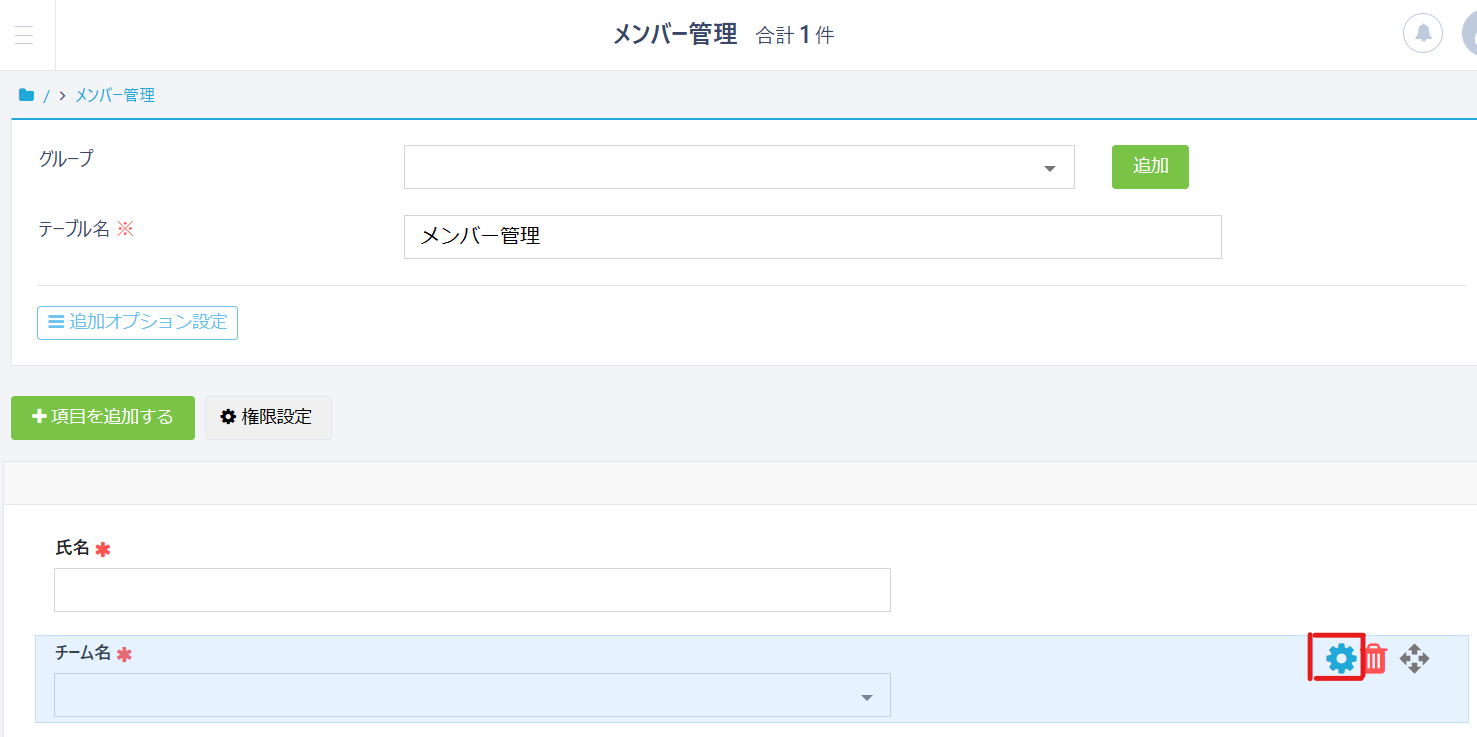Select the チーム名 field label
Viewport: 1477px width, 737px height.
(x=83, y=654)
